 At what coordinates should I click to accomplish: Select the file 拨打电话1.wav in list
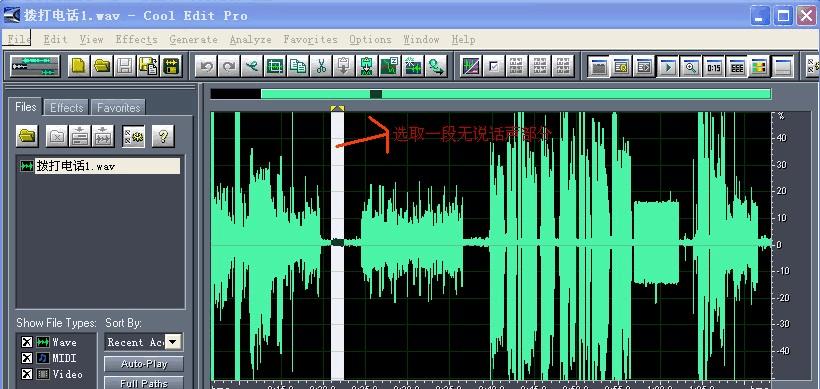tap(99, 166)
